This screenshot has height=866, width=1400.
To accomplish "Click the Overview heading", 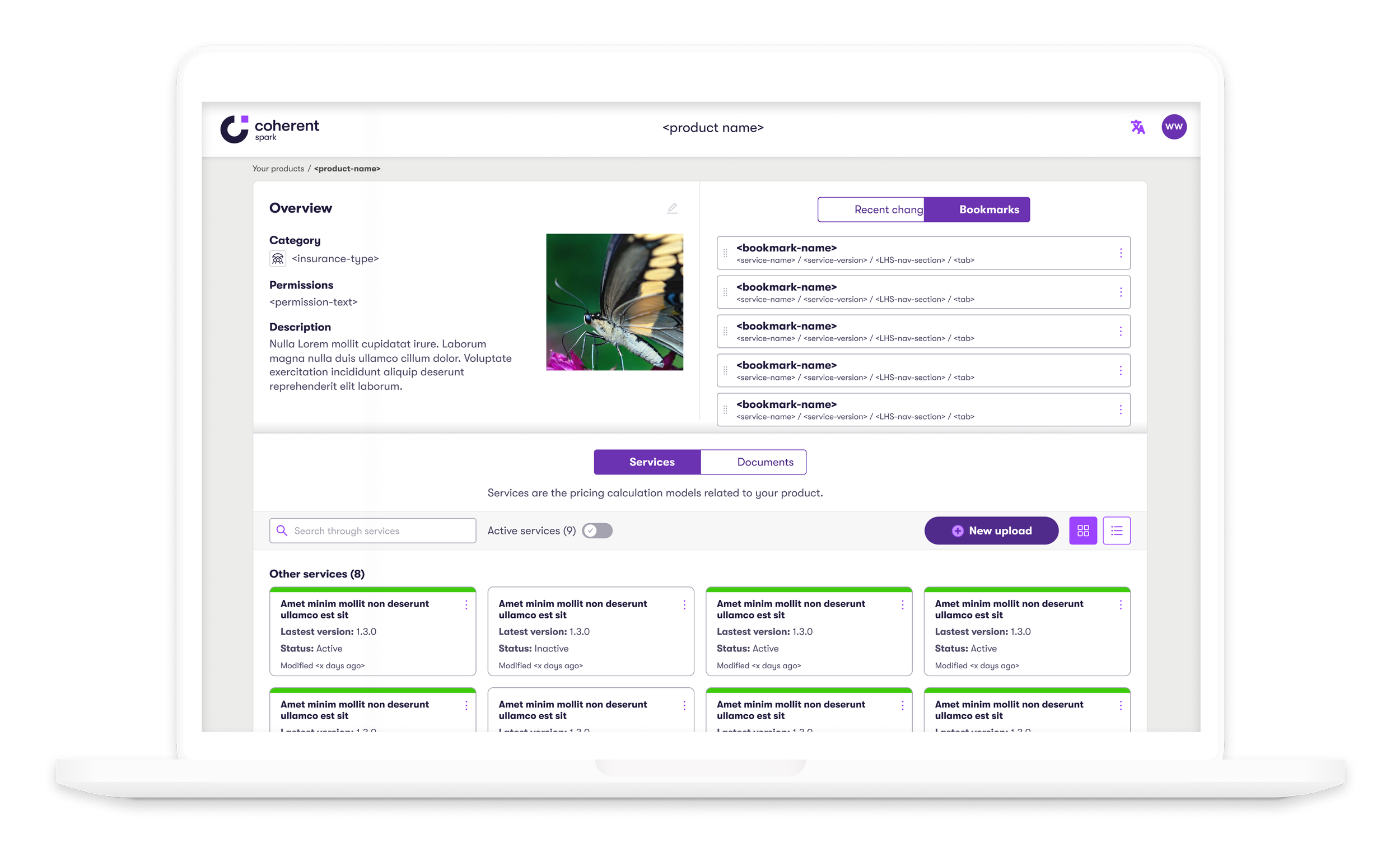I will 301,208.
